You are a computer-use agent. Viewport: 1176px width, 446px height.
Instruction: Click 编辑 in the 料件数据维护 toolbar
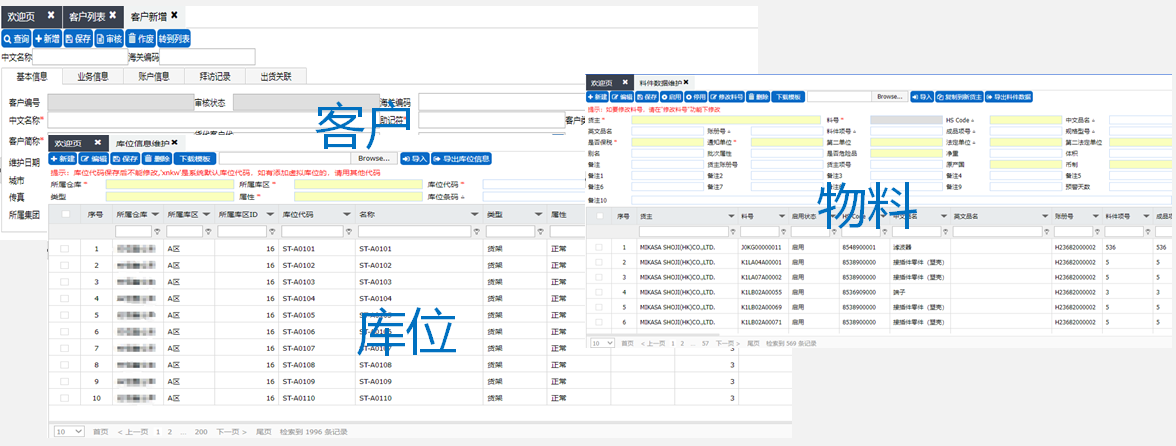[x=622, y=97]
